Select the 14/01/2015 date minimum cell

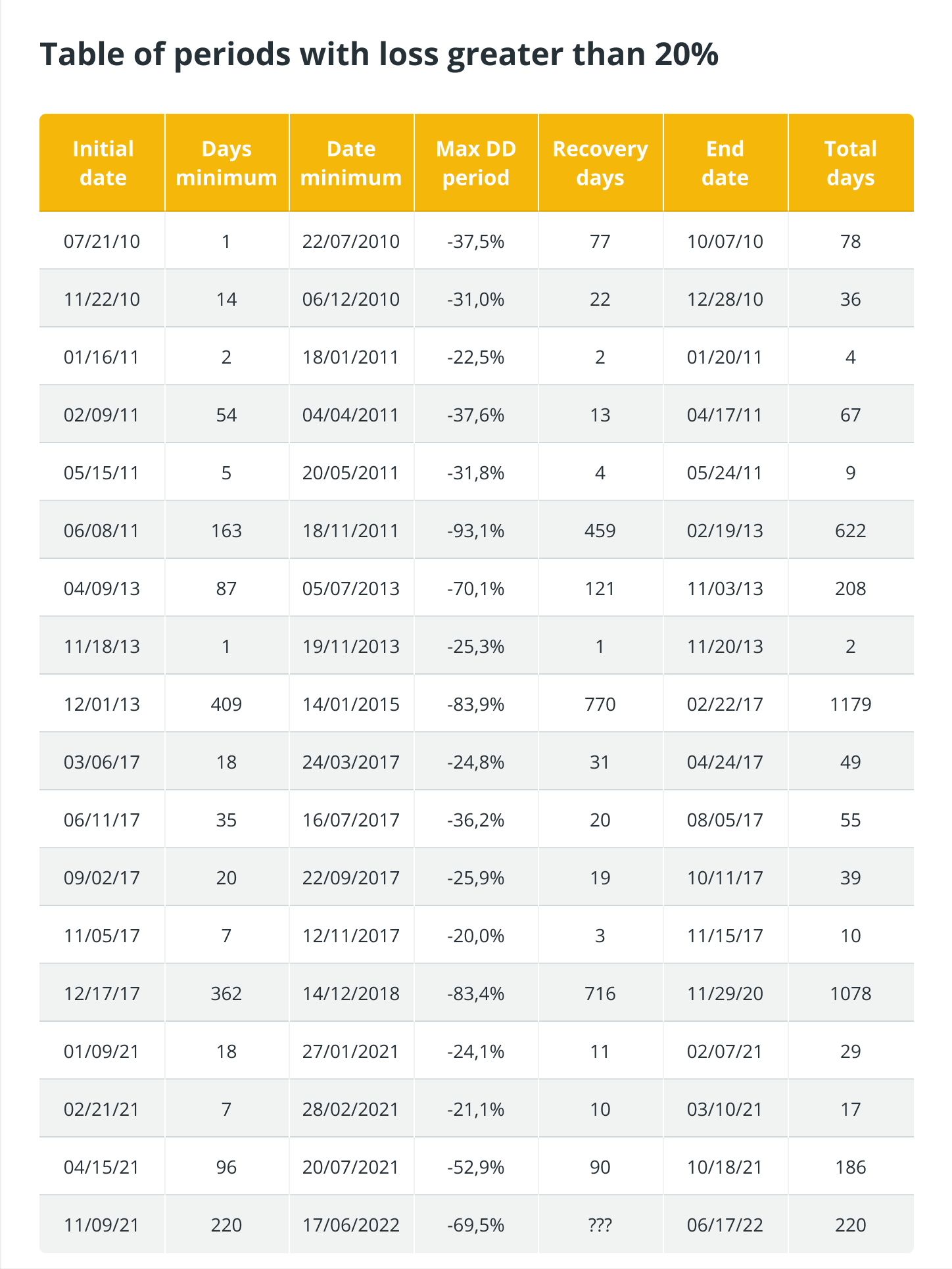click(351, 704)
